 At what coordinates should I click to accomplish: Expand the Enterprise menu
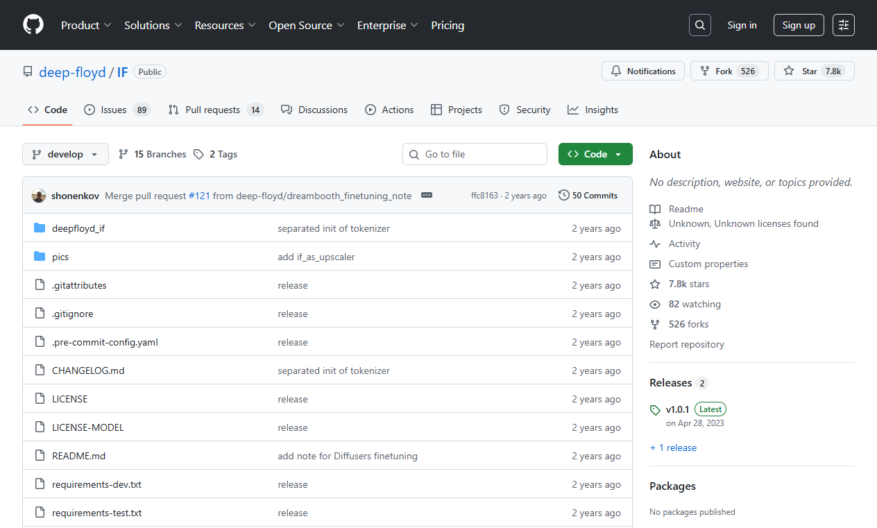tap(387, 25)
